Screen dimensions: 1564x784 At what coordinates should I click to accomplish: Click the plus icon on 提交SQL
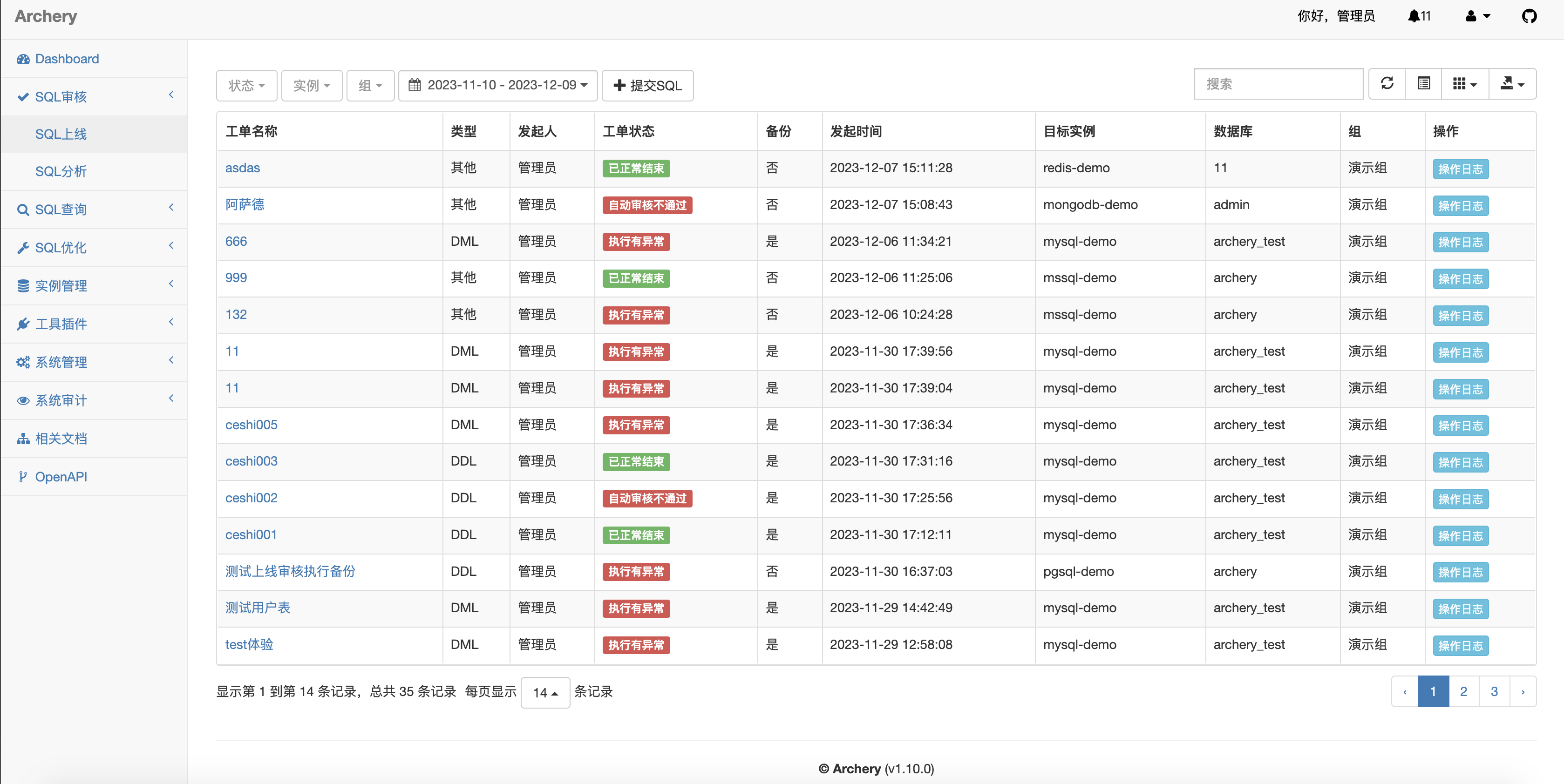tap(619, 86)
